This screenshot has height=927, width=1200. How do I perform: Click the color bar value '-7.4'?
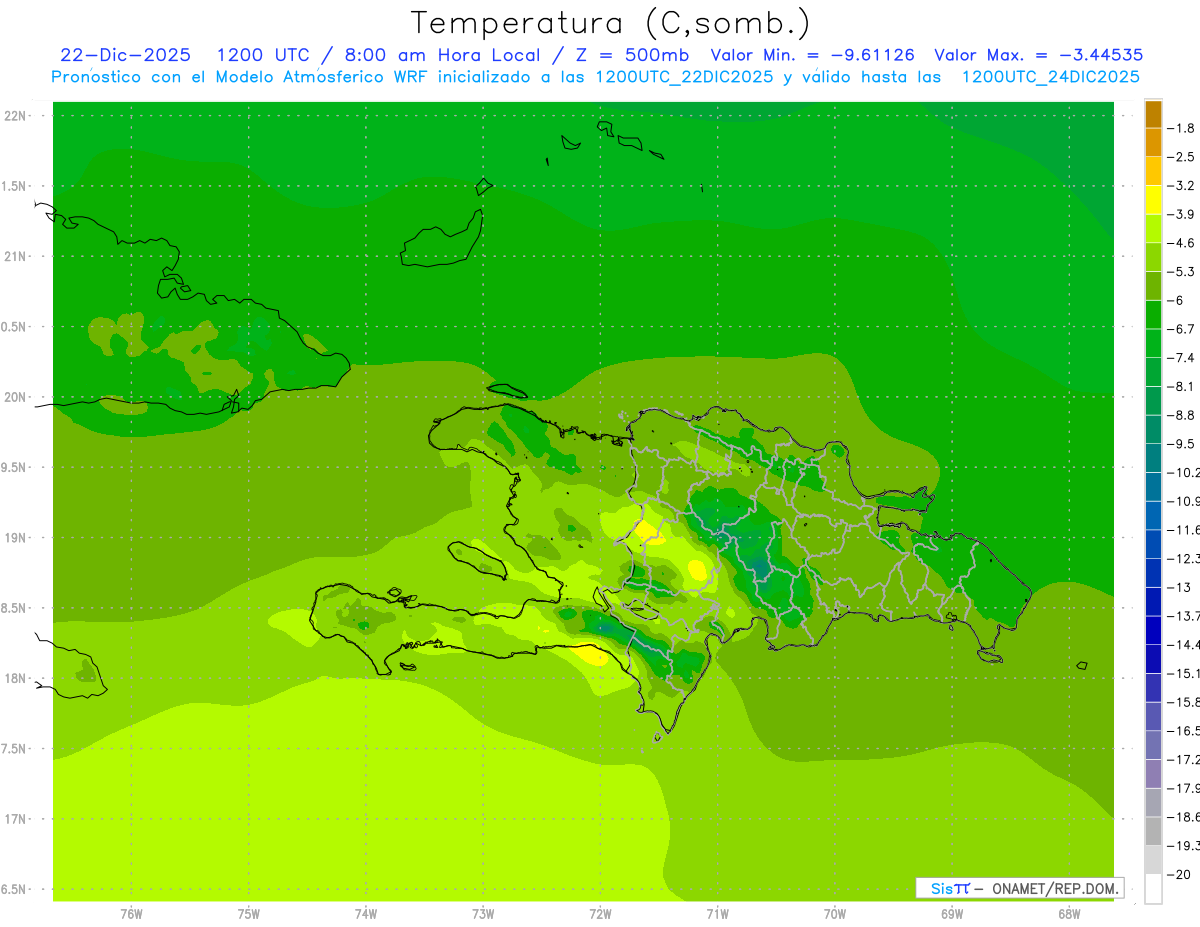tap(1182, 358)
